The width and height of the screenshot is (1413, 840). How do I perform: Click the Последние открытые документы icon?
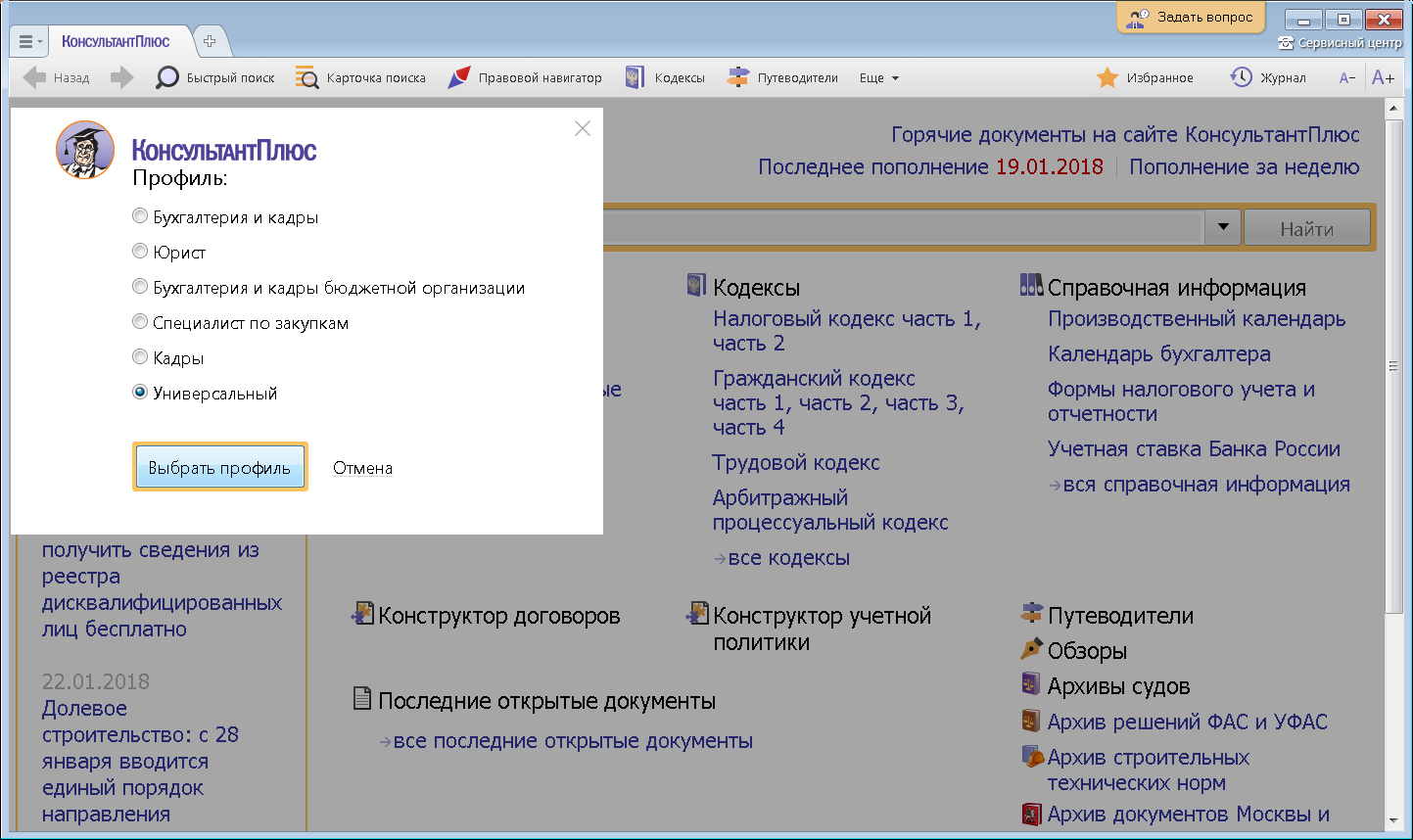(362, 699)
